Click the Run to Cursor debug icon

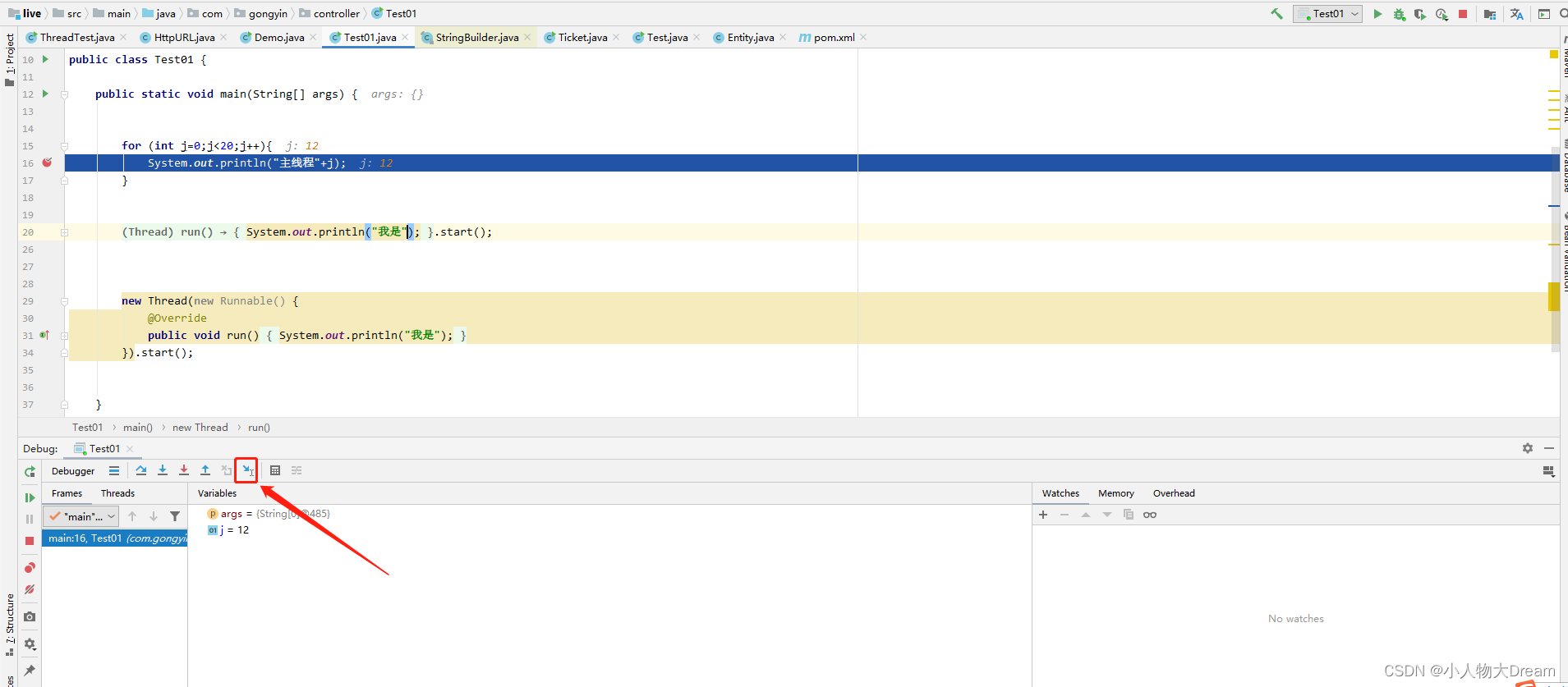pos(247,470)
